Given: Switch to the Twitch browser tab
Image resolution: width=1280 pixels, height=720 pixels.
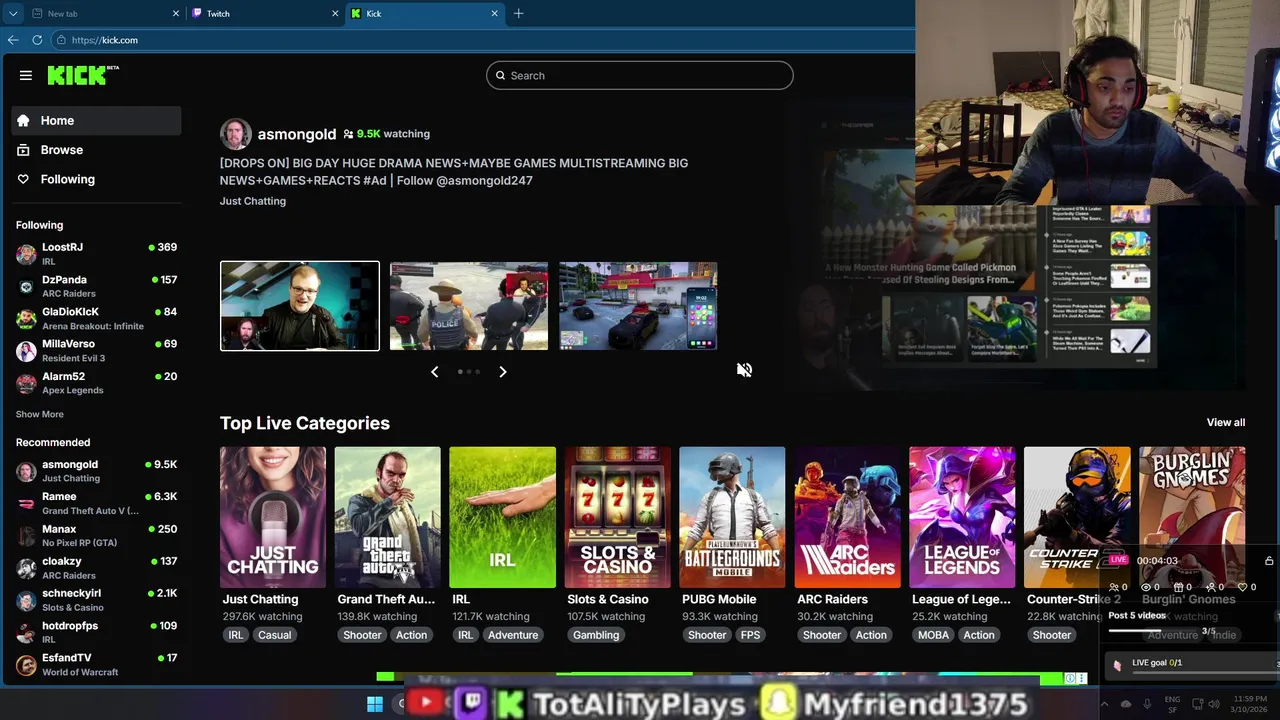Looking at the screenshot, I should pos(264,14).
